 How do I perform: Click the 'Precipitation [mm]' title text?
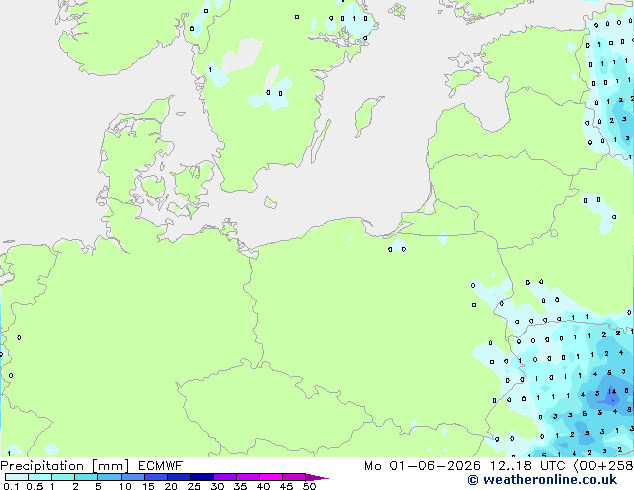tap(65, 466)
